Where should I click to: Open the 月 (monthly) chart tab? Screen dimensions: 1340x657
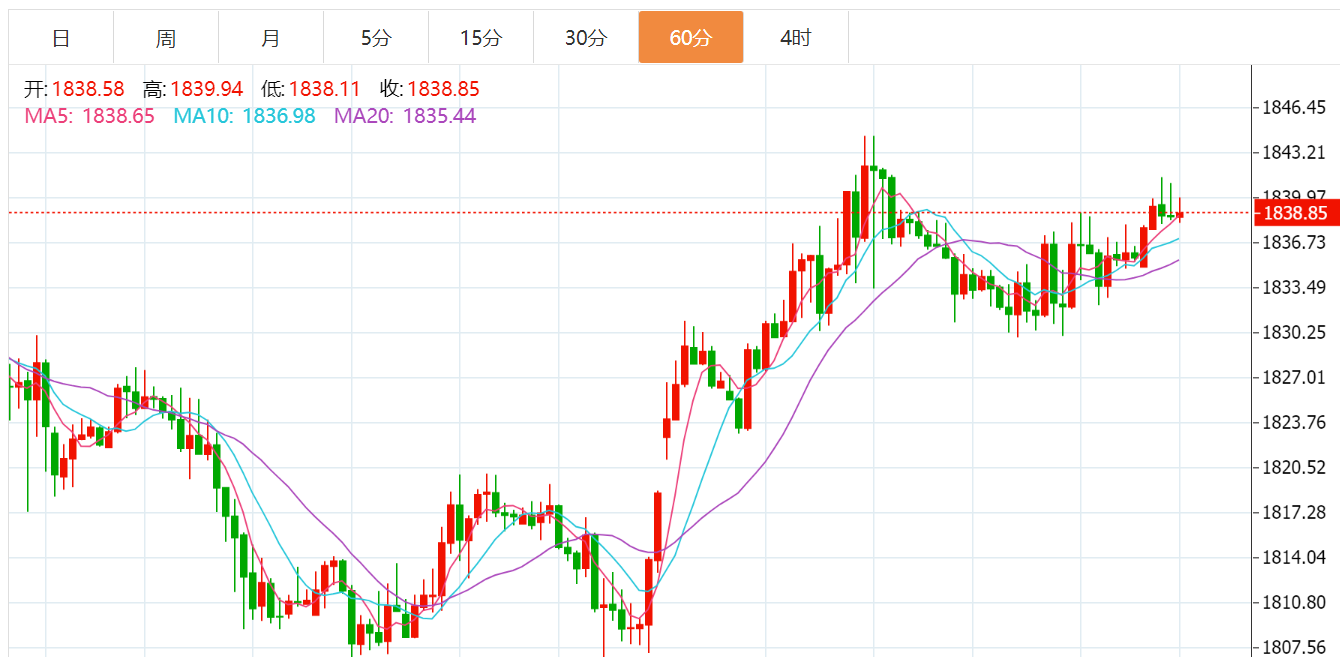tap(271, 38)
